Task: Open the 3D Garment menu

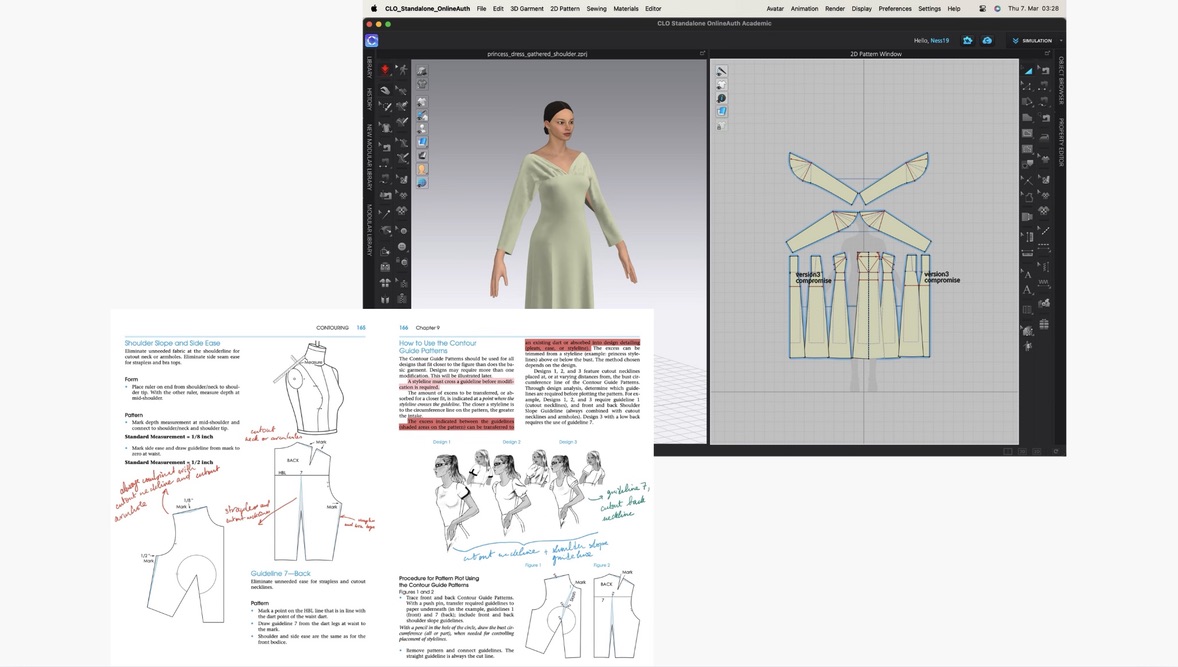Action: pyautogui.click(x=525, y=8)
